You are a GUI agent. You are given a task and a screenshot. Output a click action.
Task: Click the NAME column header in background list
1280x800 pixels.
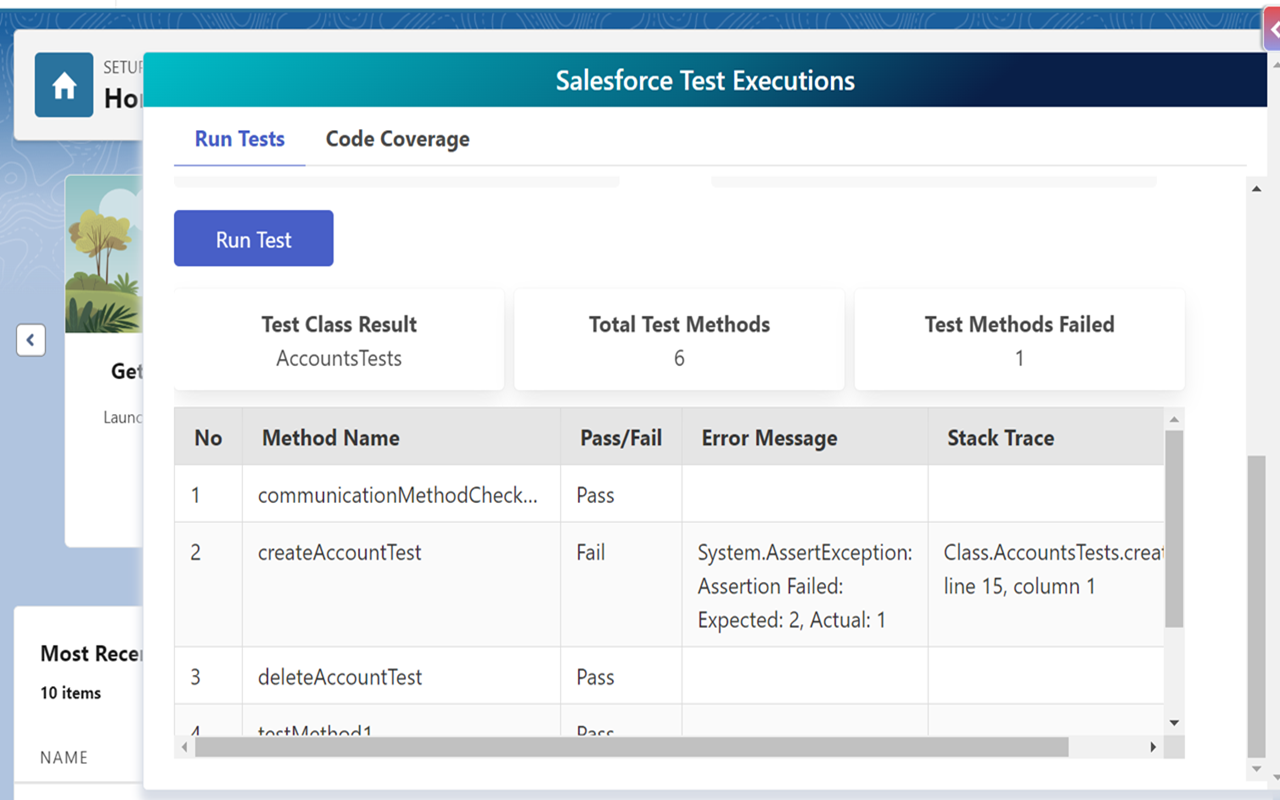tap(64, 757)
